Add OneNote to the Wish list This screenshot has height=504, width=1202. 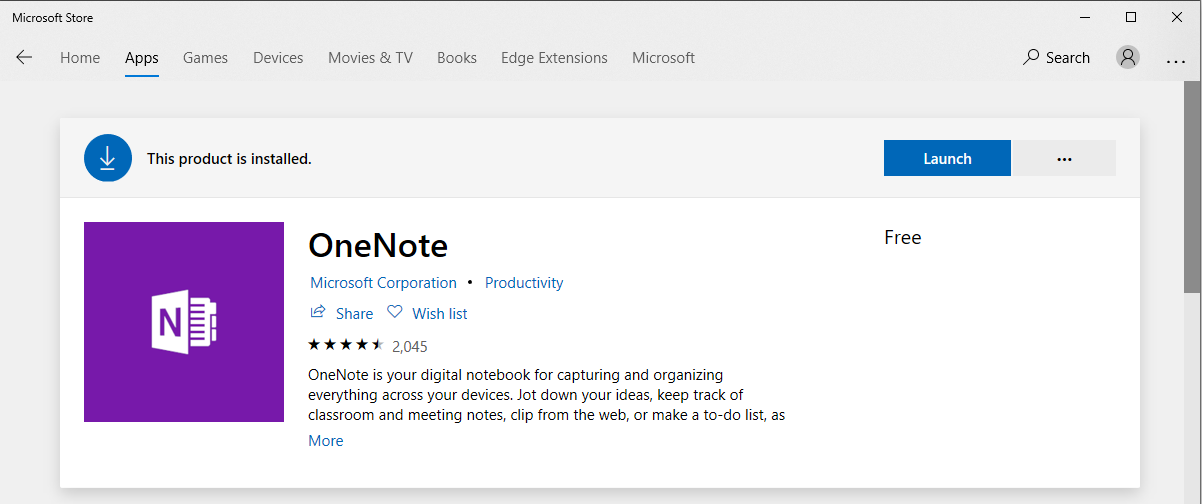[427, 313]
